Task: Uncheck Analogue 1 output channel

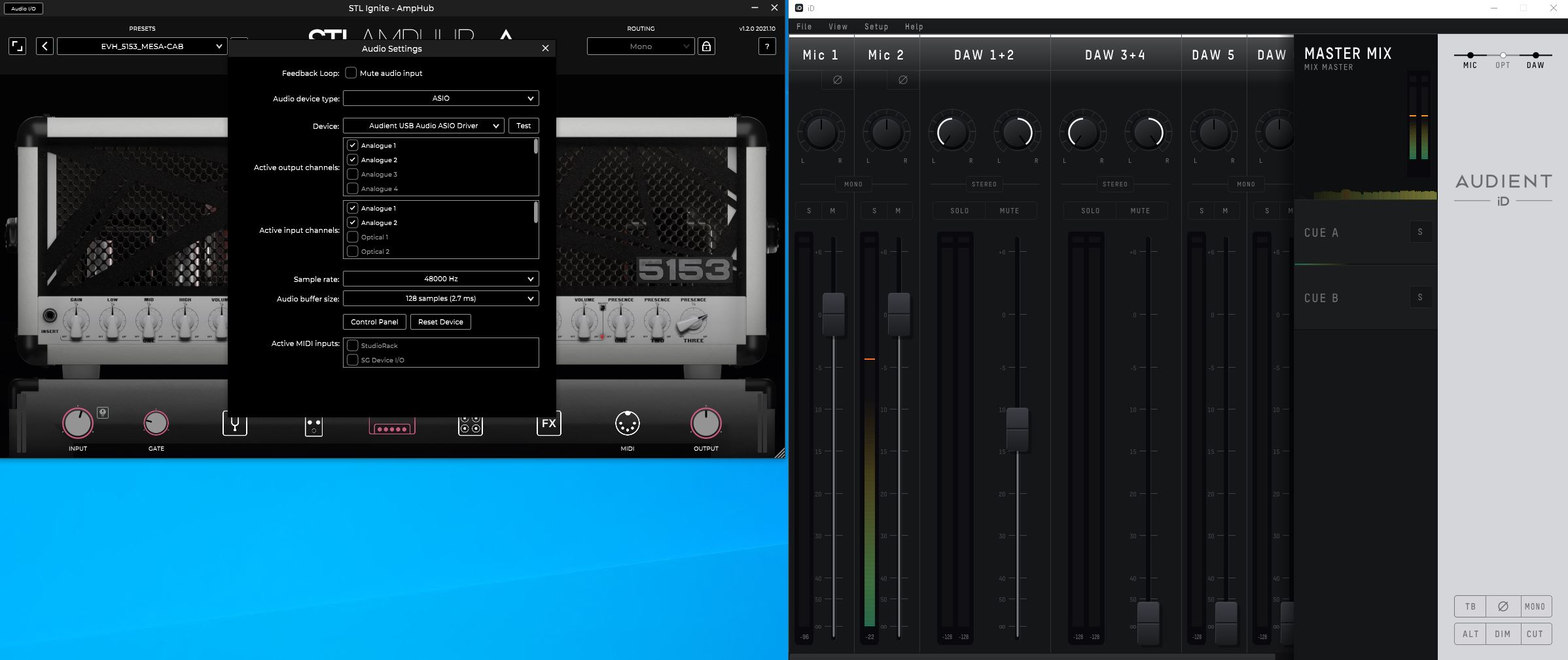Action: click(x=353, y=145)
